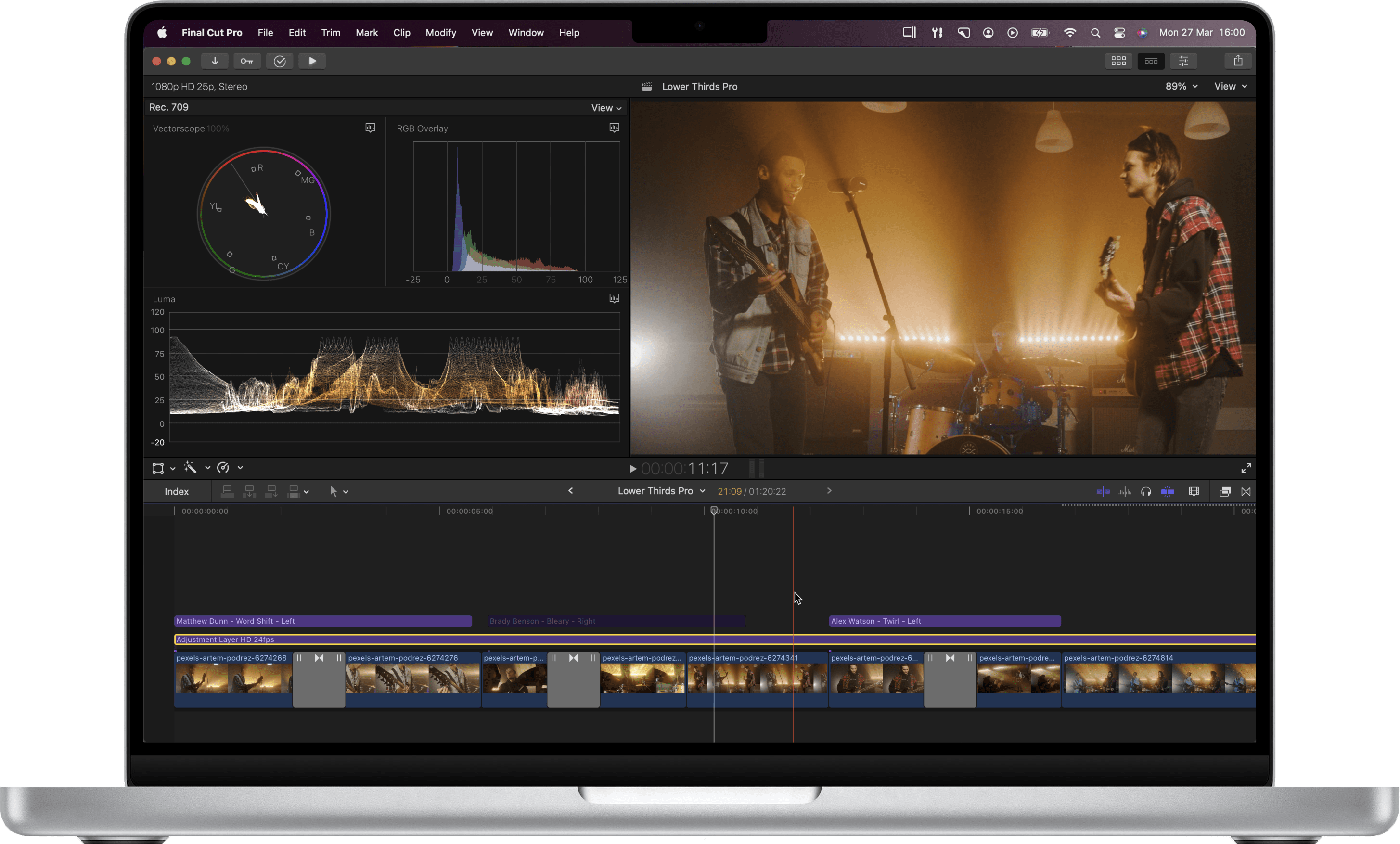Open the Trim menu
The height and width of the screenshot is (844, 1400).
[330, 33]
